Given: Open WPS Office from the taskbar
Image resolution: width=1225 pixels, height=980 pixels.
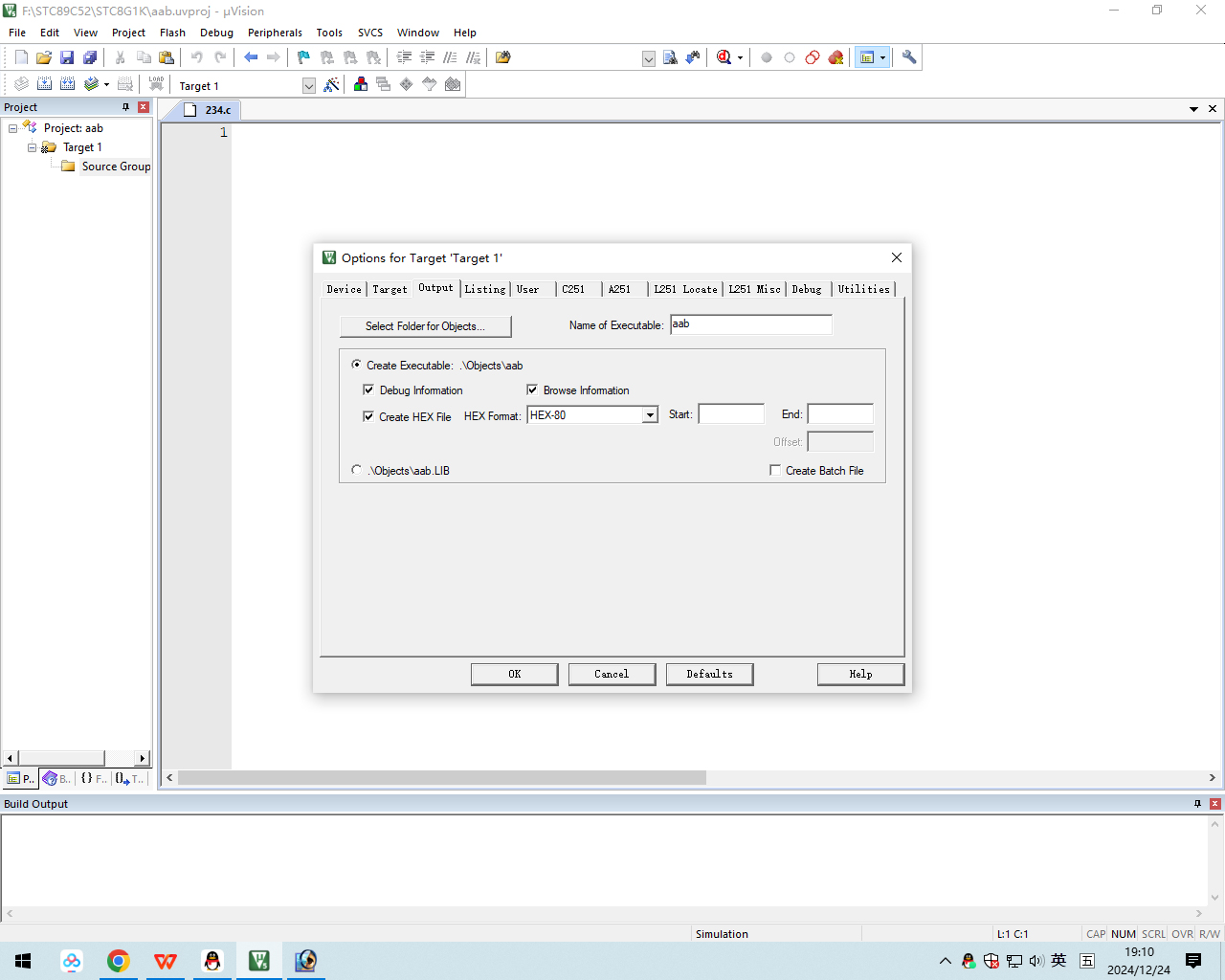Looking at the screenshot, I should [x=166, y=961].
